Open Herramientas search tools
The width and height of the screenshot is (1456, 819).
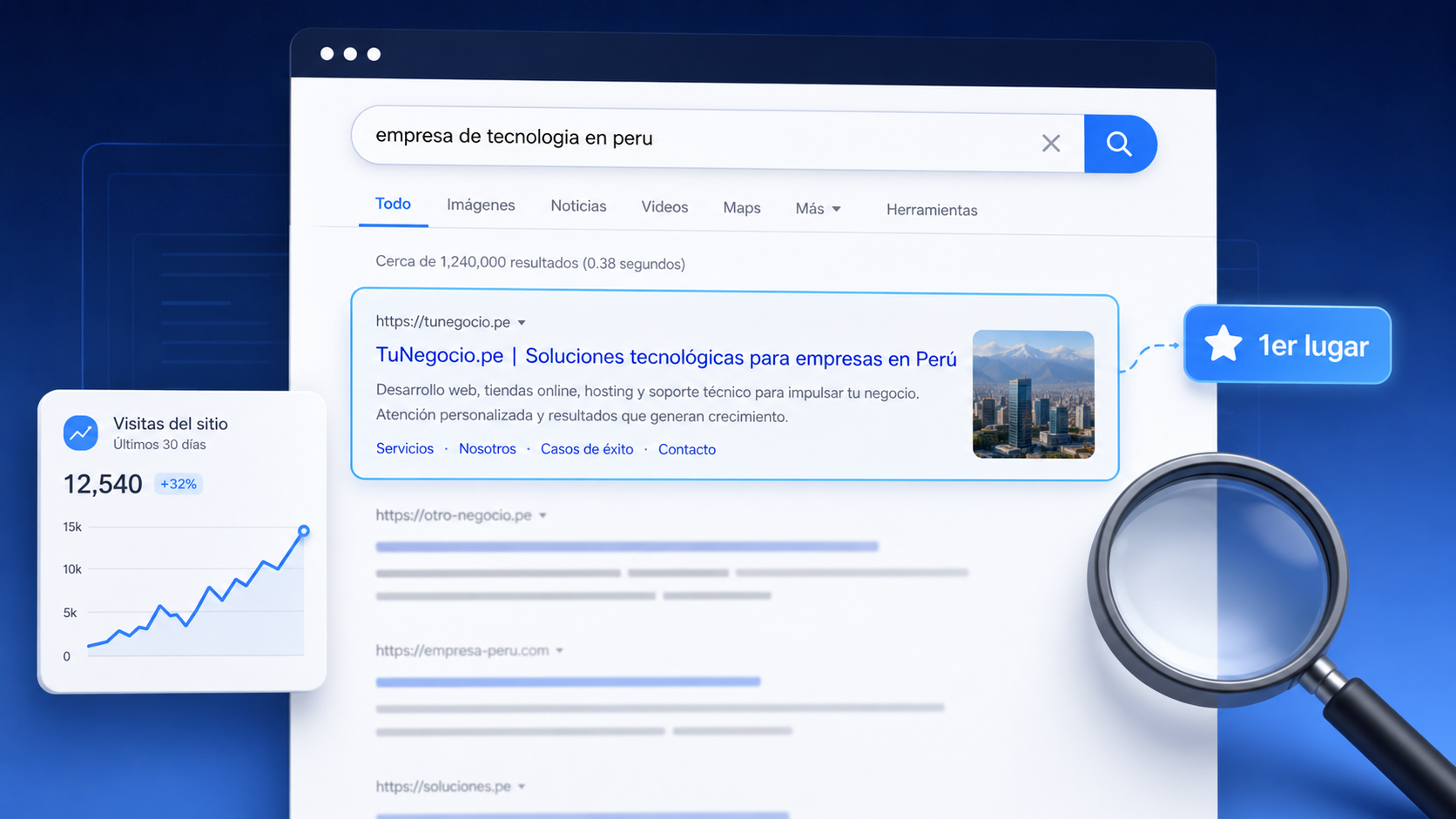pyautogui.click(x=932, y=210)
